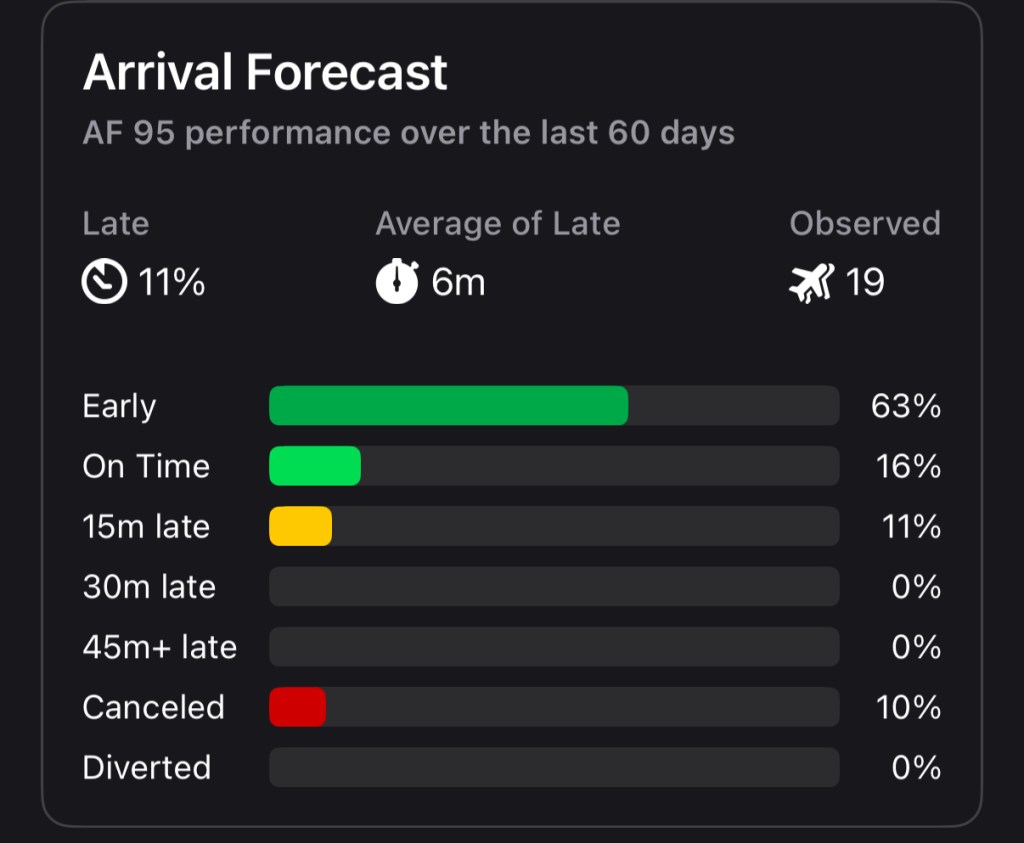Viewport: 1024px width, 843px height.
Task: Click the airplane icon beside 19
Action: [x=810, y=283]
